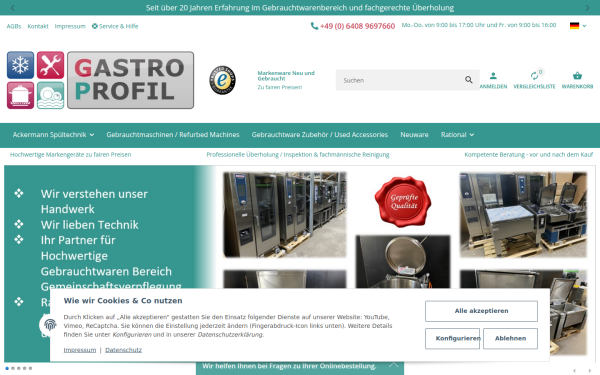Expand Ackermann Spültechnik menu

53,135
